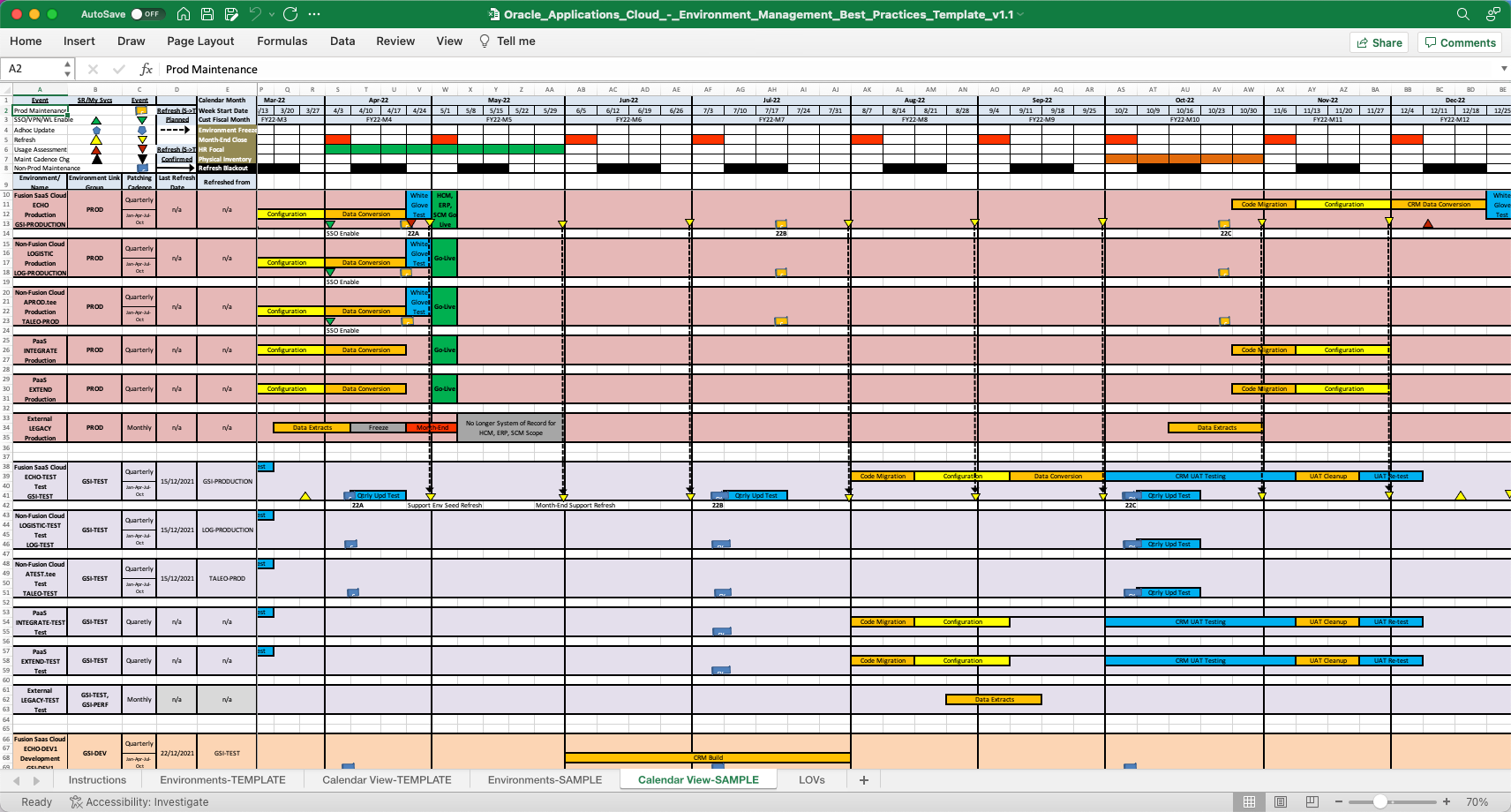Switch to Normal view in the status bar

point(1248,801)
